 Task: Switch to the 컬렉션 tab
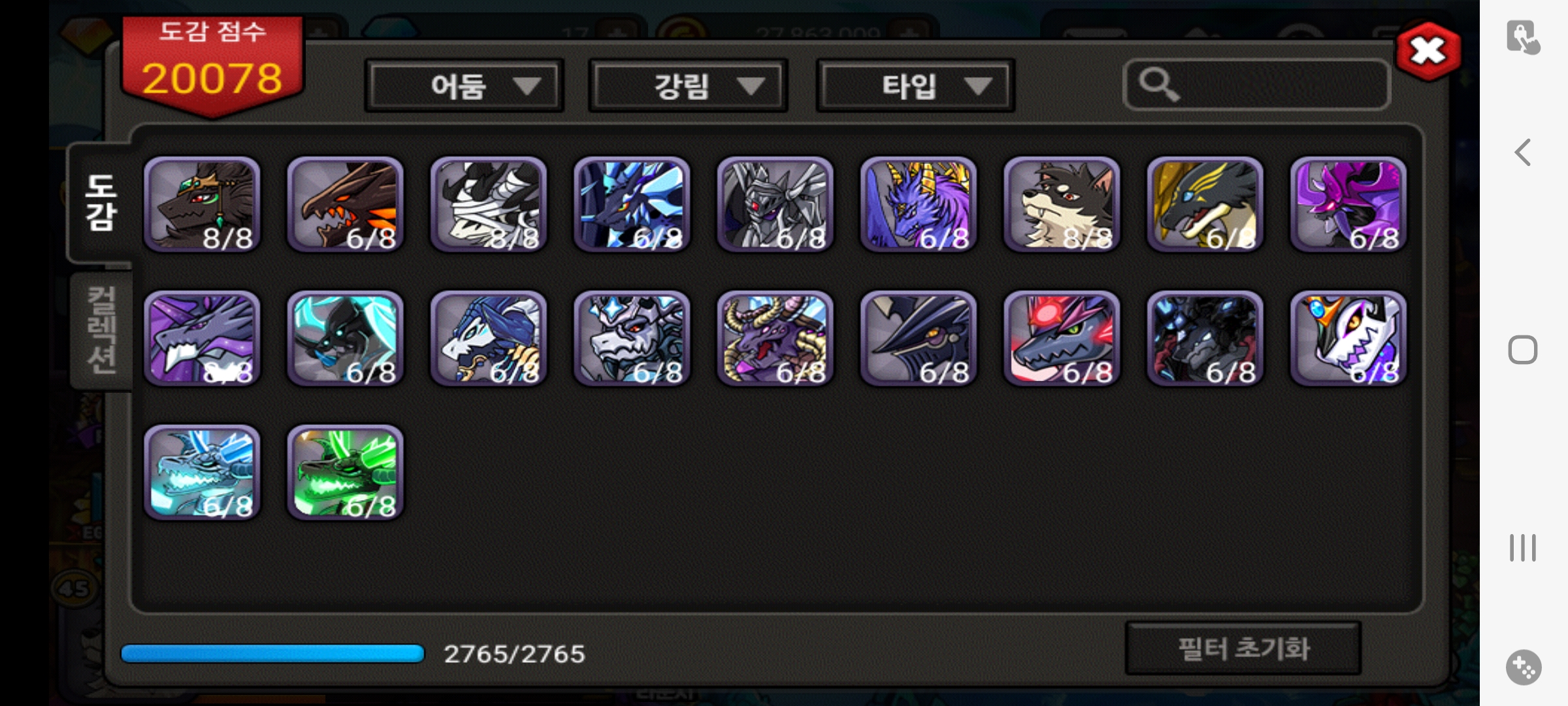(101, 330)
